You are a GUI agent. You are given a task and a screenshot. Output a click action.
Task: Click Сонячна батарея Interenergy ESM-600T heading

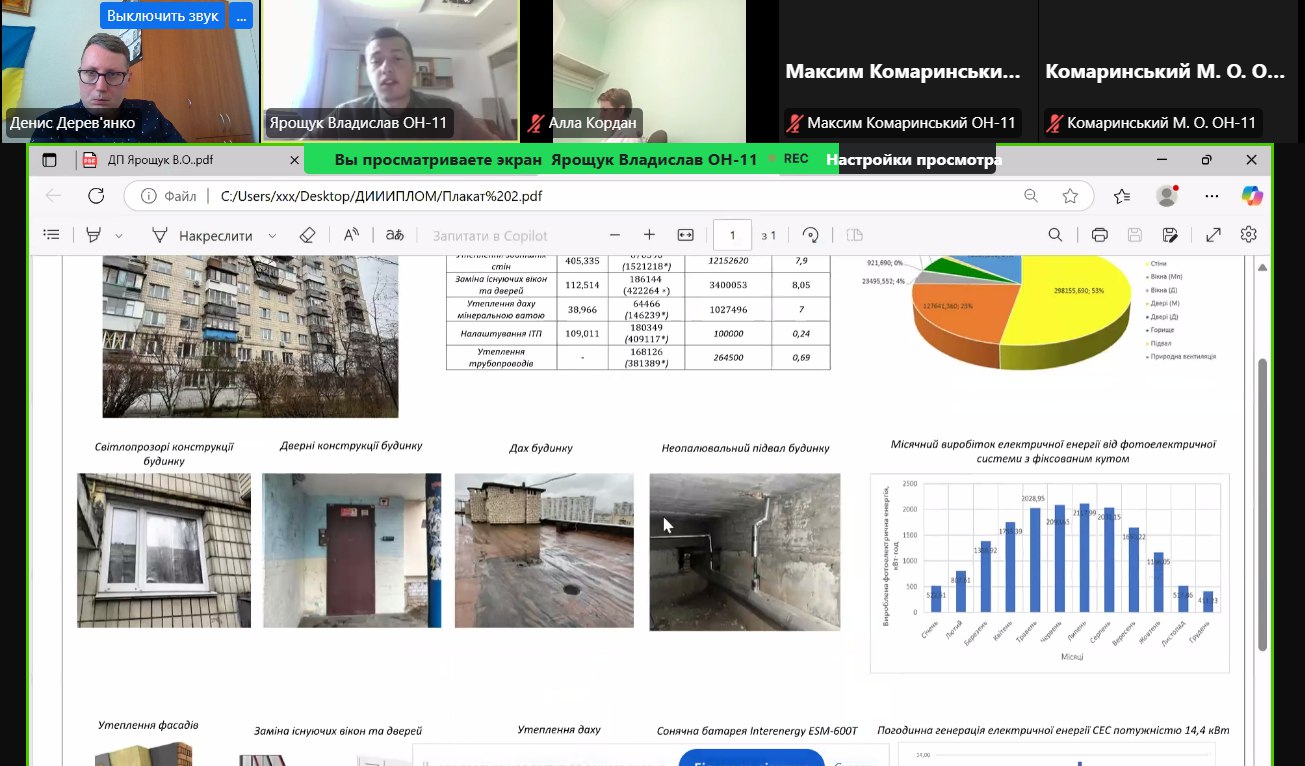757,731
